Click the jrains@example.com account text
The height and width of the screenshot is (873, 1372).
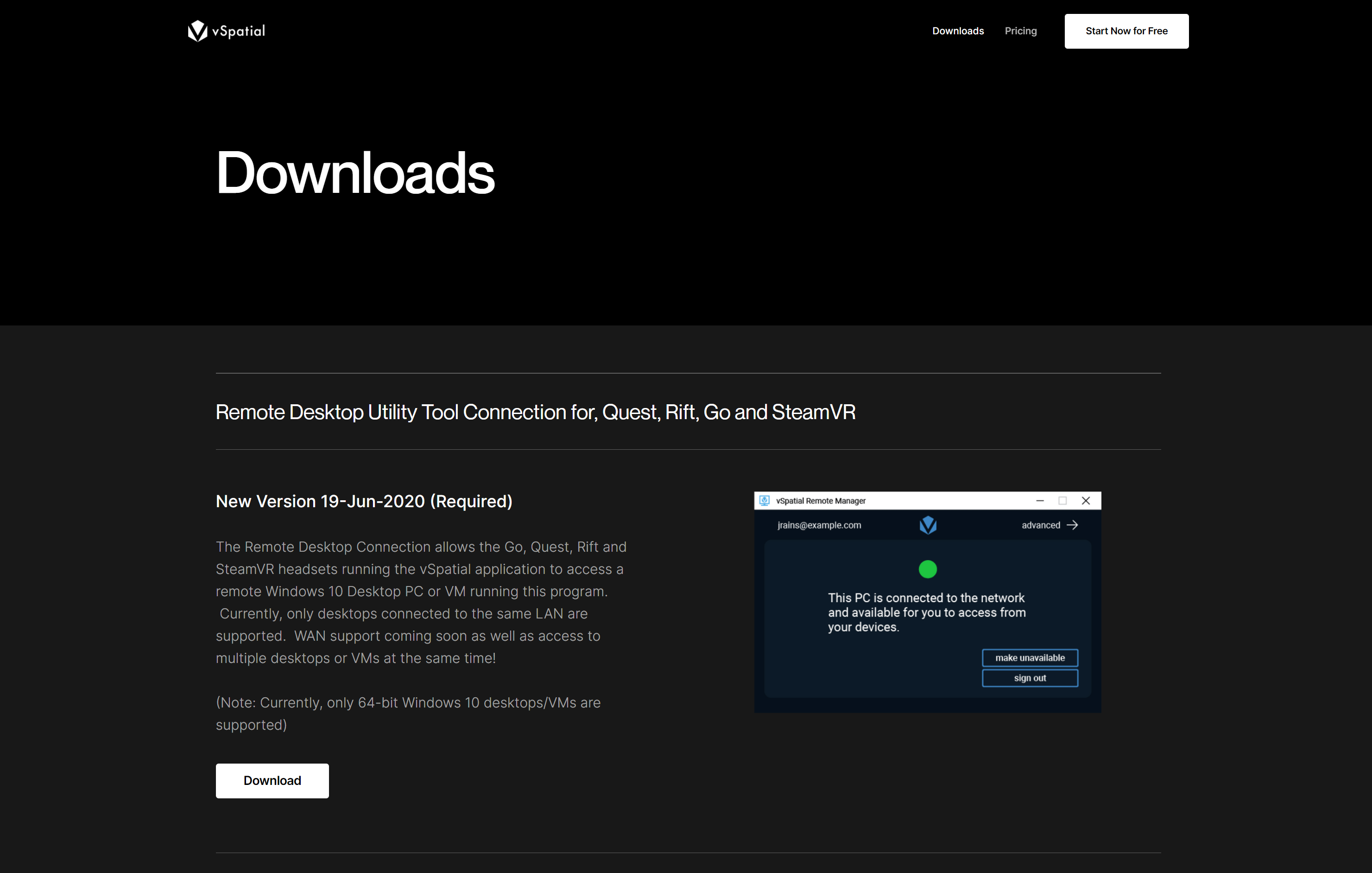[819, 525]
